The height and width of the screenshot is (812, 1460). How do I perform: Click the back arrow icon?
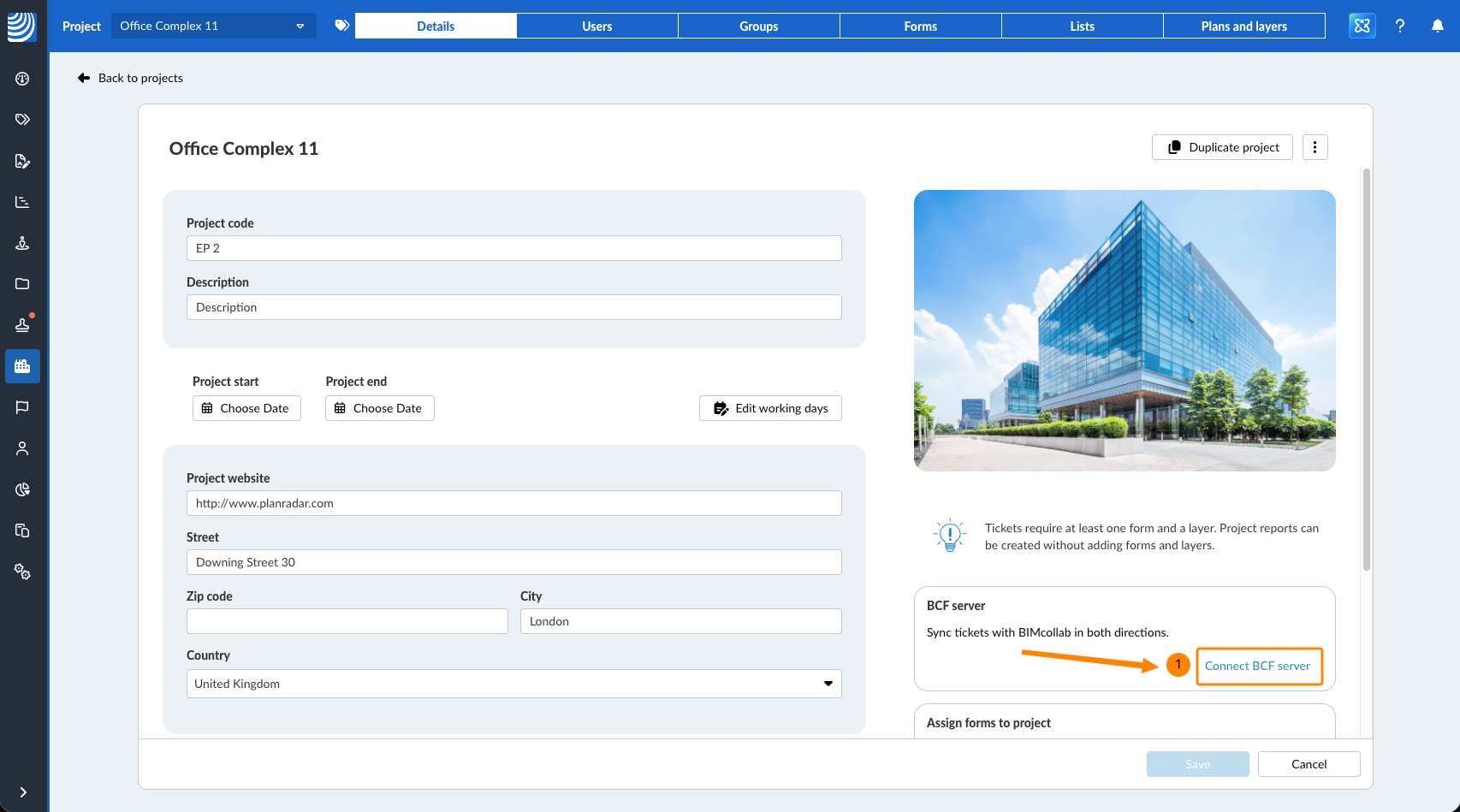(x=84, y=78)
